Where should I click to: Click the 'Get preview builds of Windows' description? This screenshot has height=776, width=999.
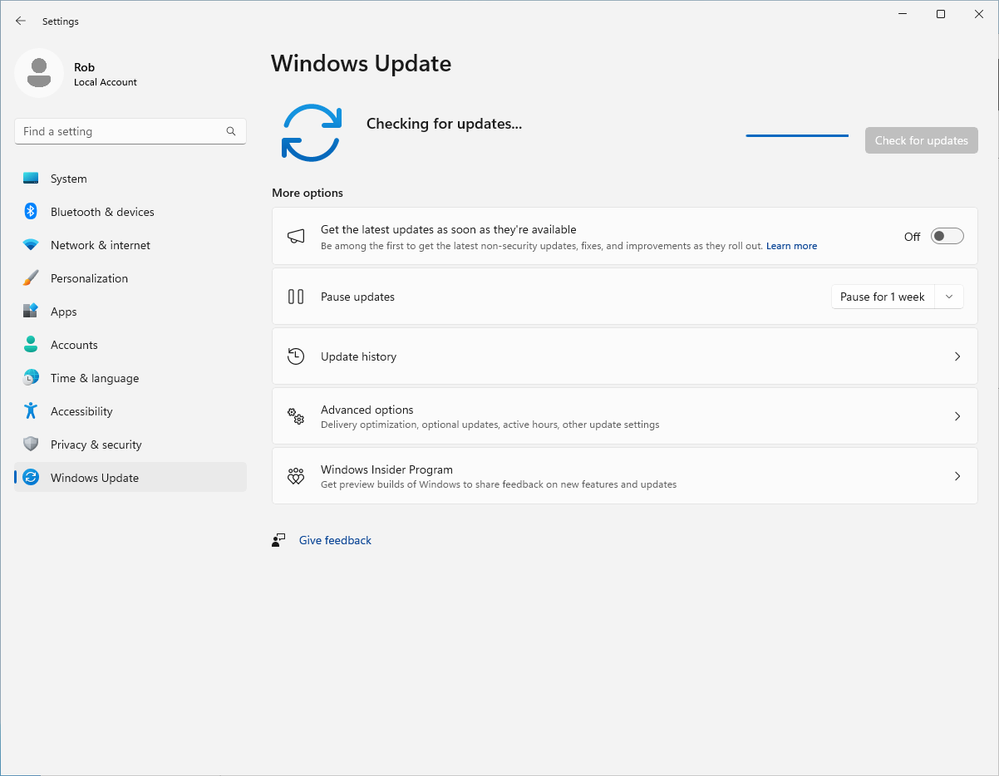[x=498, y=484]
